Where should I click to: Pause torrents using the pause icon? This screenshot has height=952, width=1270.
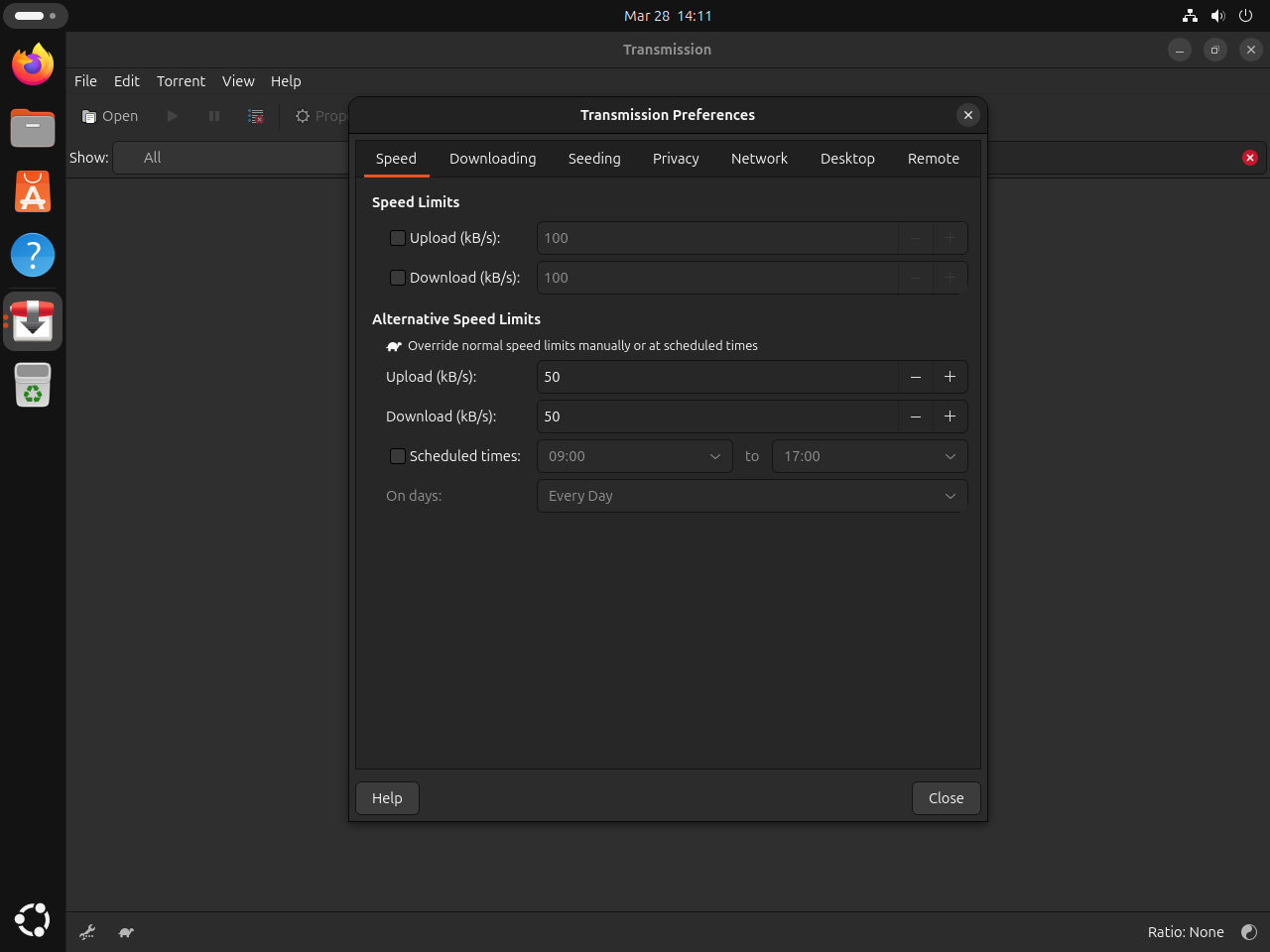213,116
